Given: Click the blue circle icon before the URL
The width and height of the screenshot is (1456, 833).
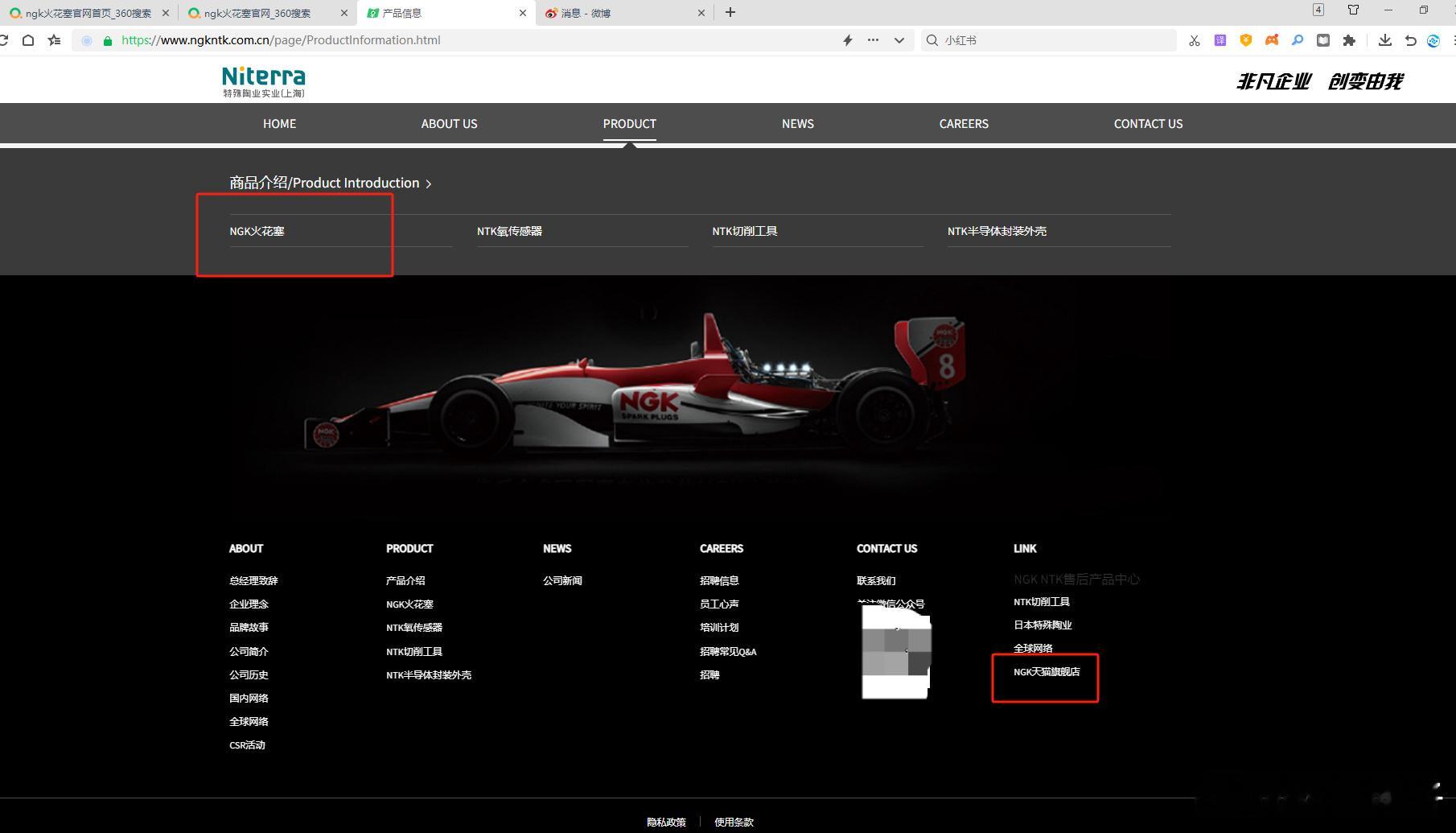Looking at the screenshot, I should click(x=87, y=40).
